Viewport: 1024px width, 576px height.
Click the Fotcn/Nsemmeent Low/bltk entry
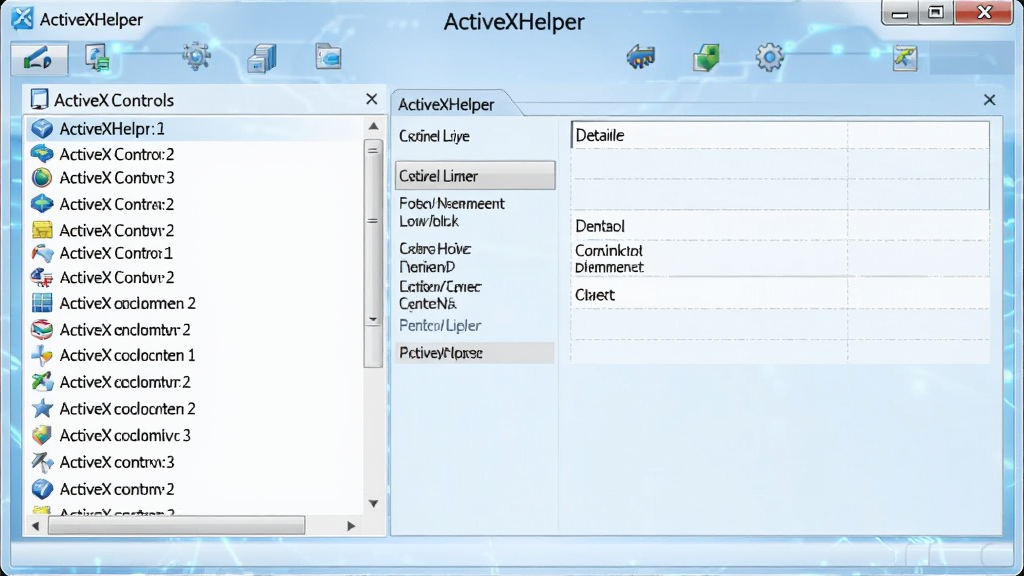click(451, 212)
